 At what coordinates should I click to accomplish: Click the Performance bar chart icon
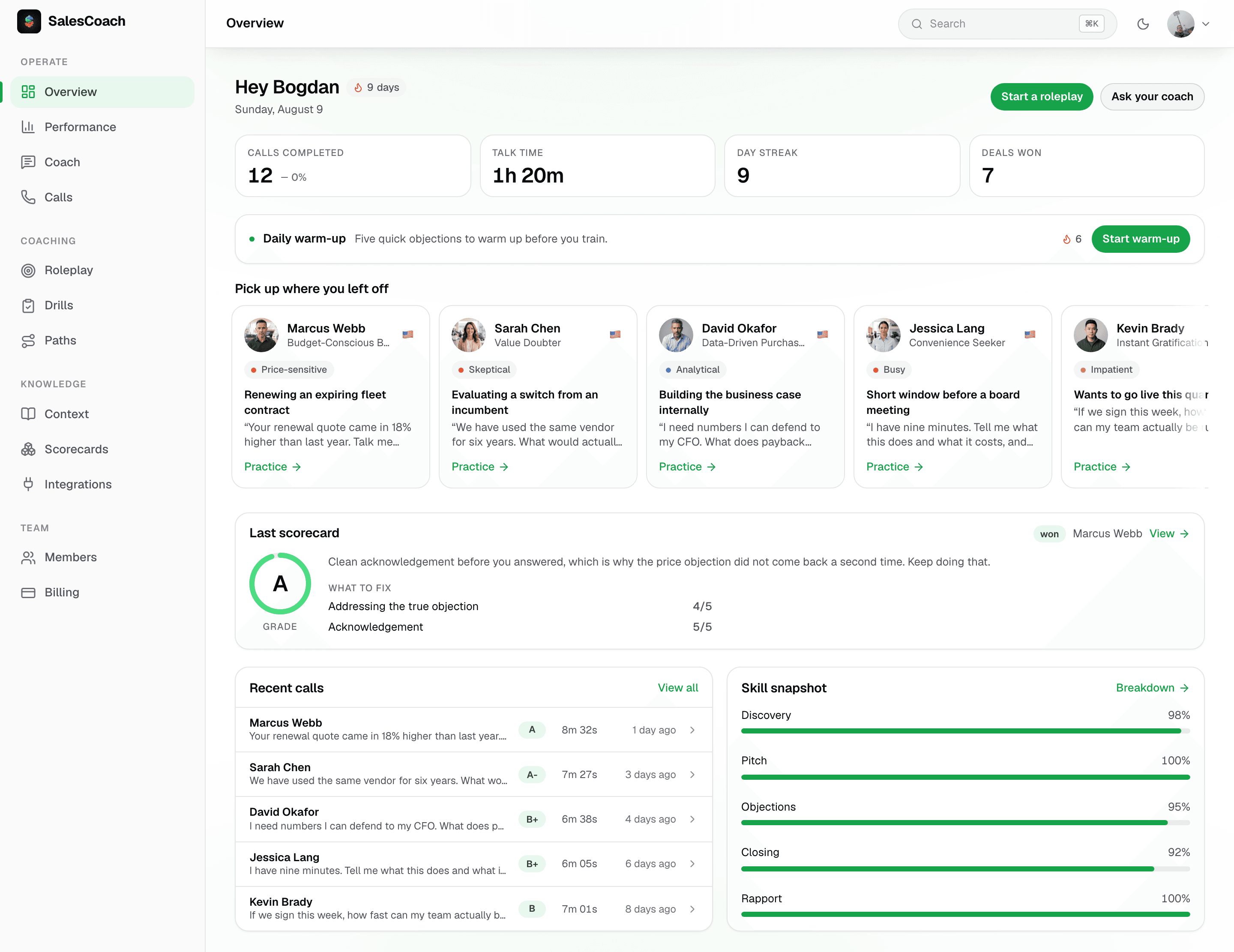[28, 126]
